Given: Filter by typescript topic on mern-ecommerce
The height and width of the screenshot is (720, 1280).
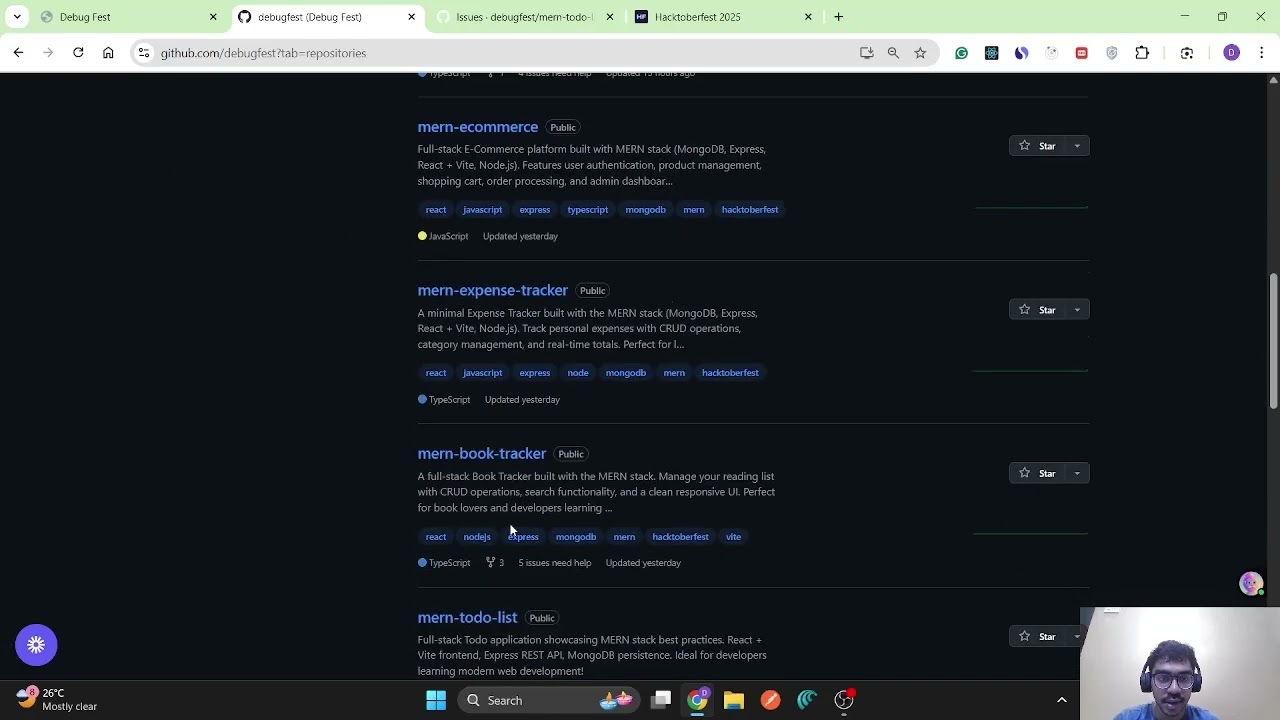Looking at the screenshot, I should [x=587, y=210].
